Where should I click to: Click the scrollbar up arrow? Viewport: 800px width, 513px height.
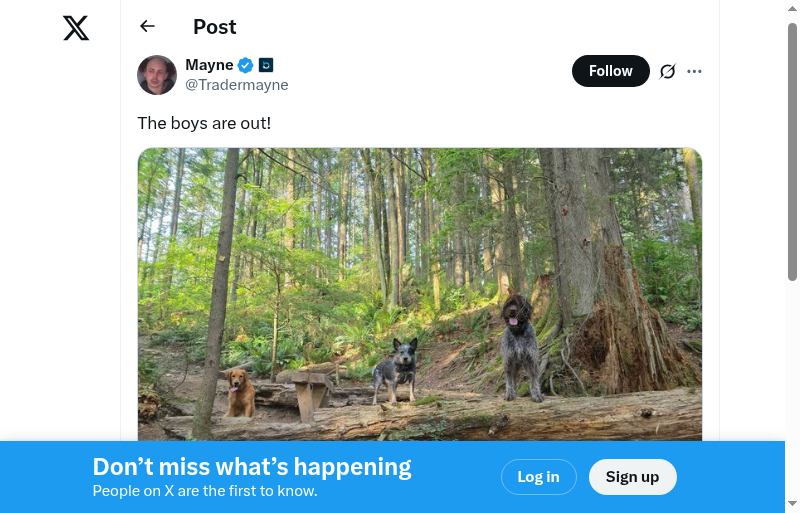tap(792, 9)
